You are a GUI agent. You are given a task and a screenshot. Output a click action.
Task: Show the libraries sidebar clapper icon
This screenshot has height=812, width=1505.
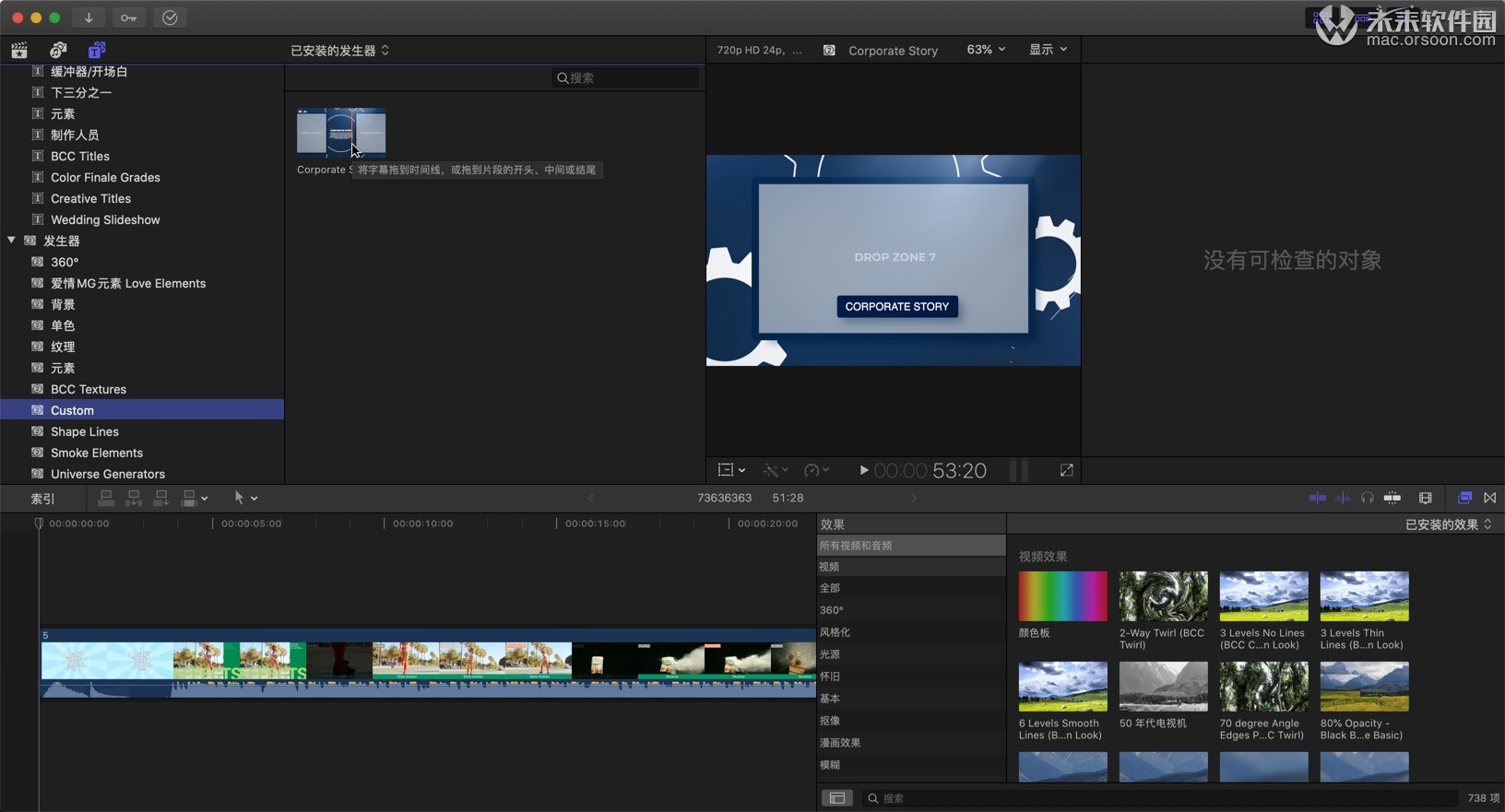pyautogui.click(x=18, y=50)
